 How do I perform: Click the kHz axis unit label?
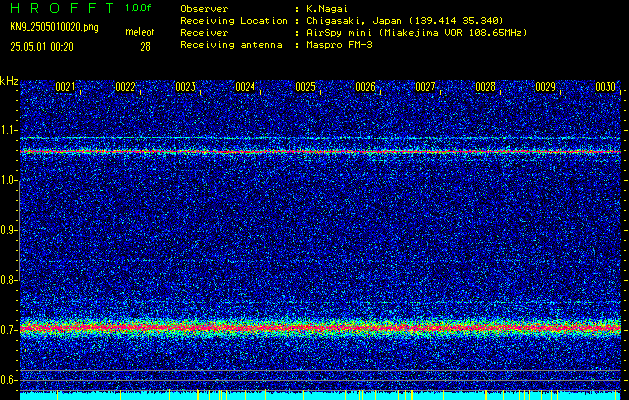coord(9,81)
